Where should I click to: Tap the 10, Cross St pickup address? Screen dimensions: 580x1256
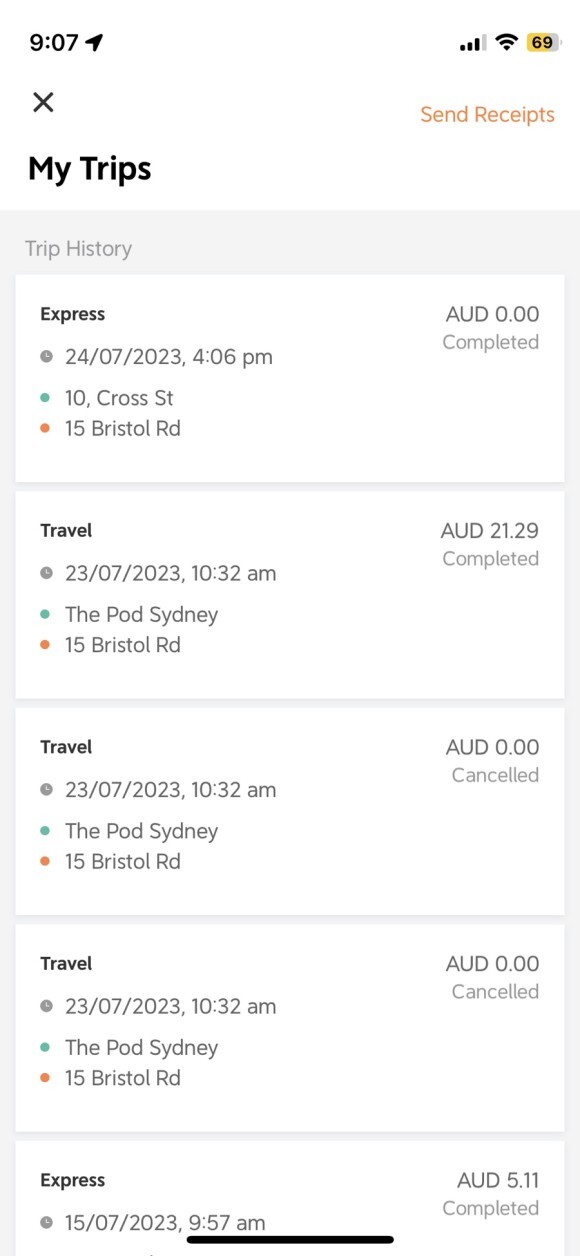119,398
